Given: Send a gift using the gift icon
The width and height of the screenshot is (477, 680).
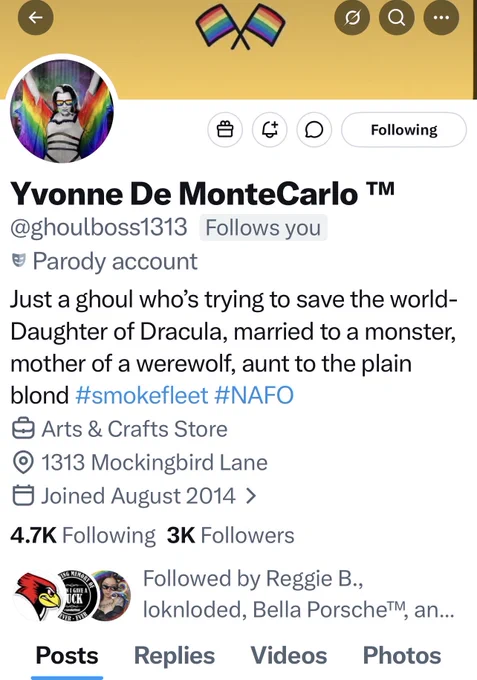Looking at the screenshot, I should point(225,129).
